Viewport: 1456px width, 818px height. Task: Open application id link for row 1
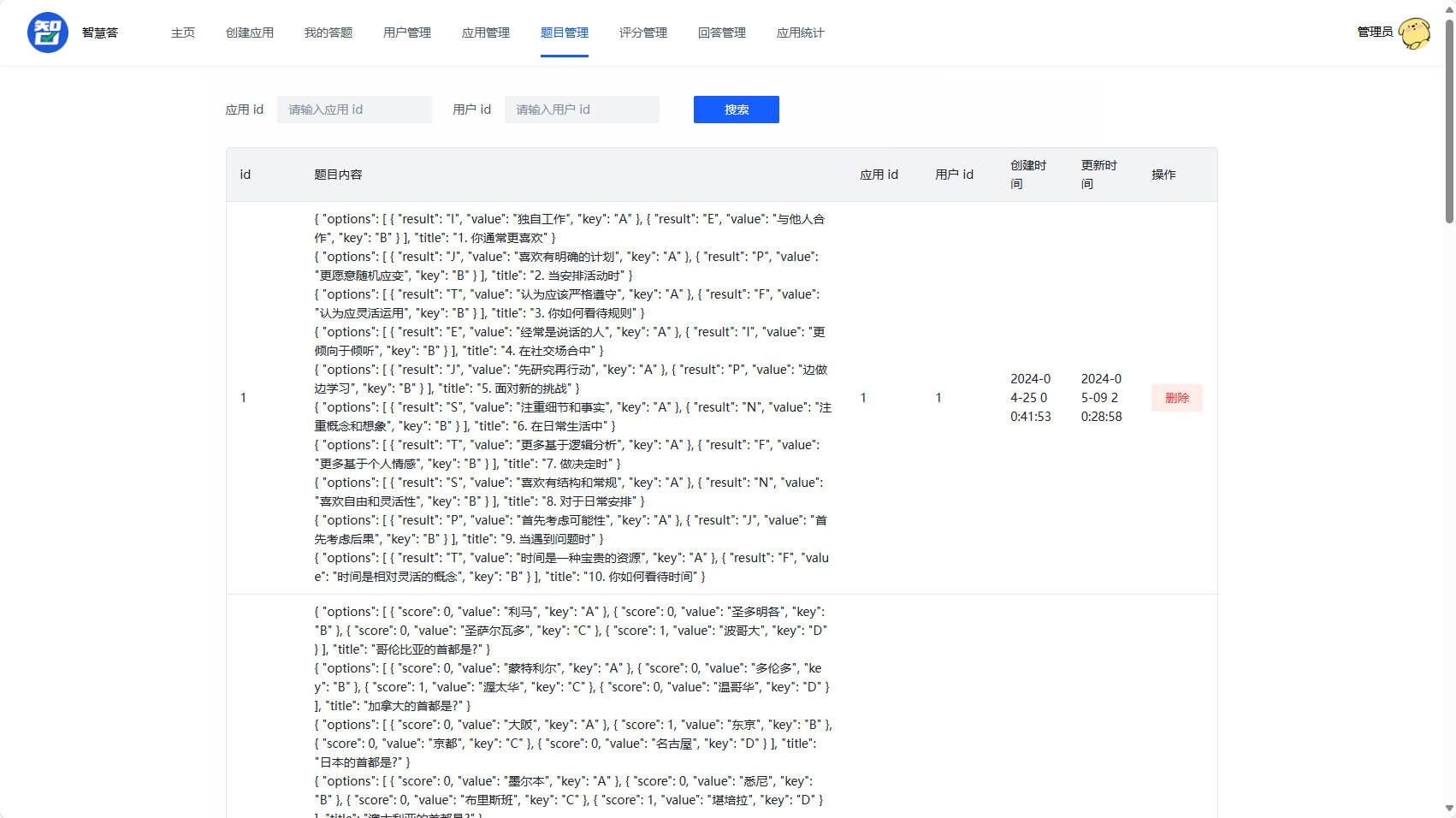click(x=863, y=397)
